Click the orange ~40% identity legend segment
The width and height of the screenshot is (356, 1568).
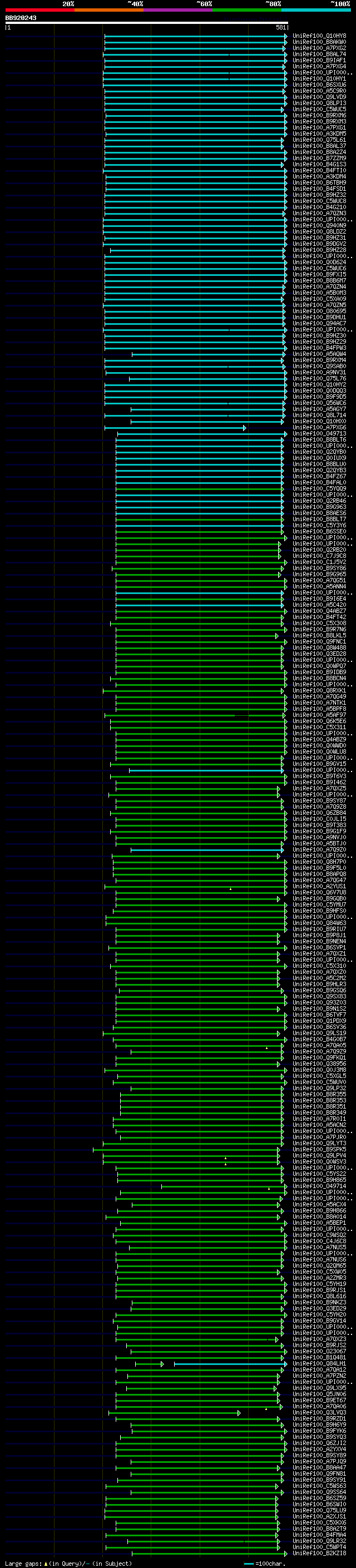click(x=109, y=10)
